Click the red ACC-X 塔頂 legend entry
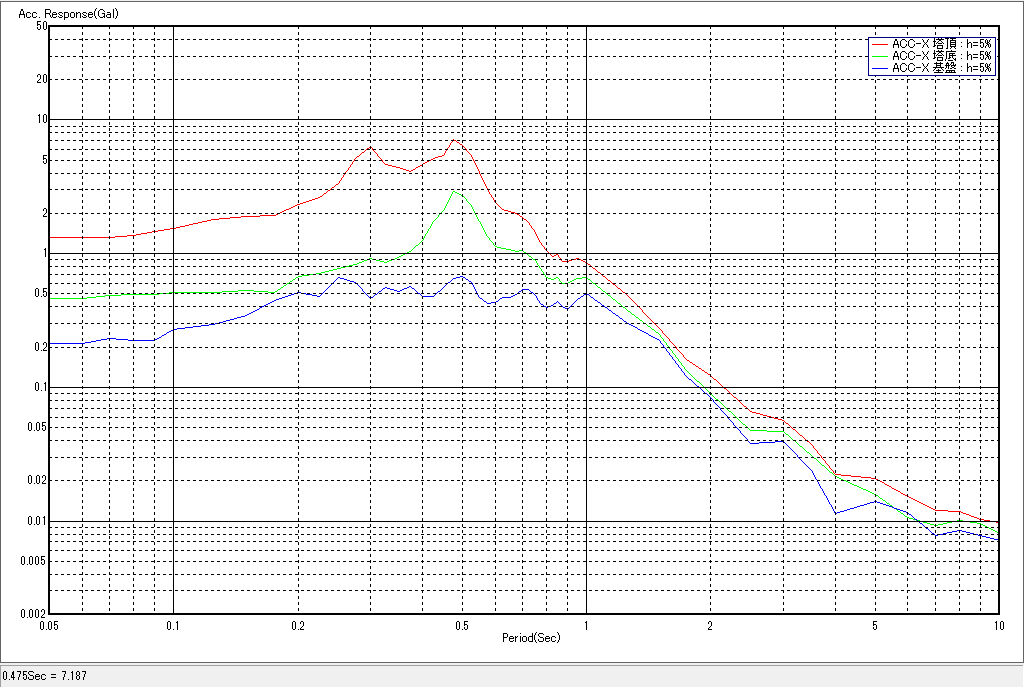 [x=941, y=44]
